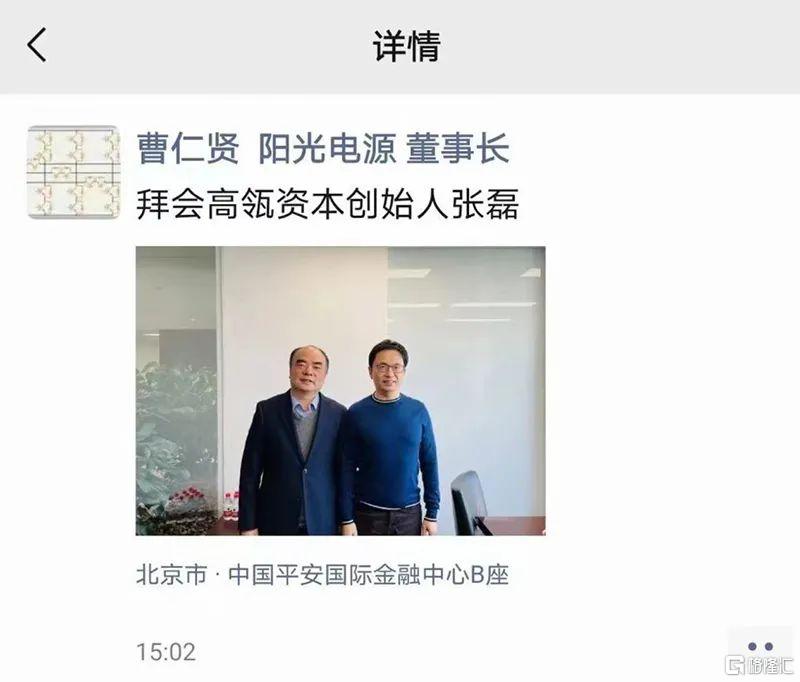
Task: Open the two-dot like and comment menu
Action: click(760, 646)
